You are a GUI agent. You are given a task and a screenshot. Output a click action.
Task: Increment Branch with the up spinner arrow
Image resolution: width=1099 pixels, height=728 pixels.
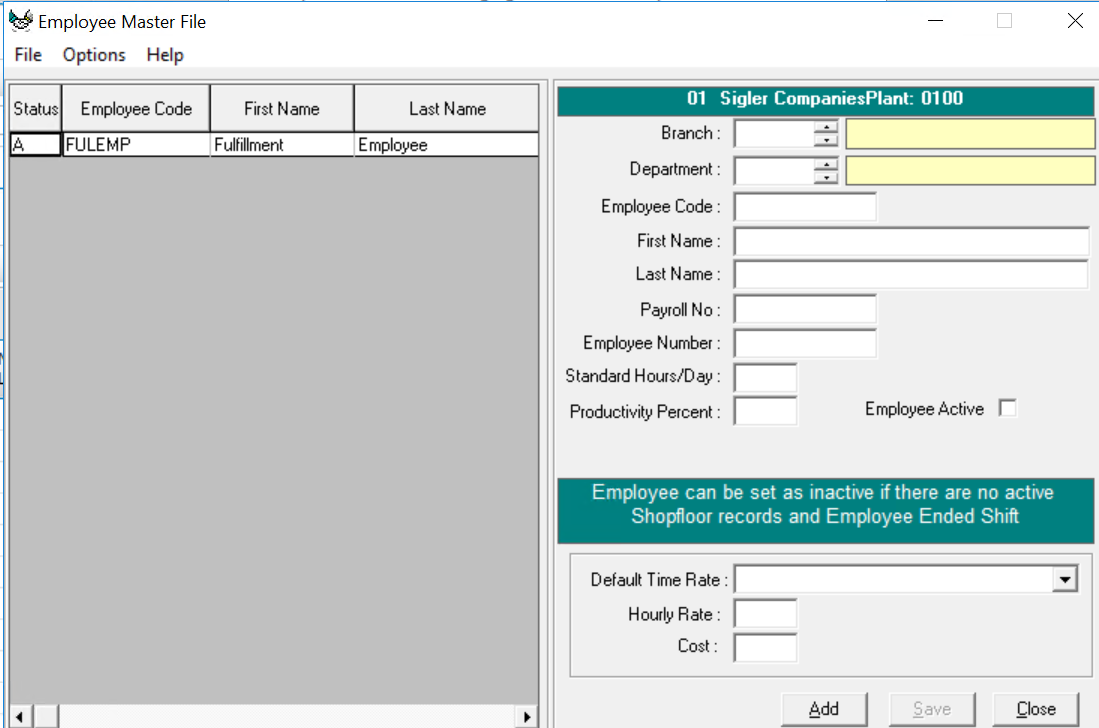coord(828,128)
